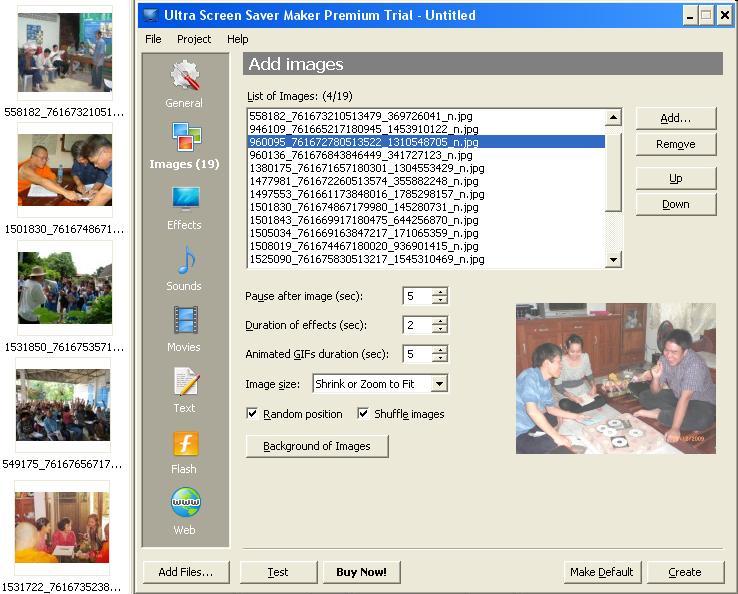Decrease Pause after image value
The image size is (738, 594).
click(440, 300)
